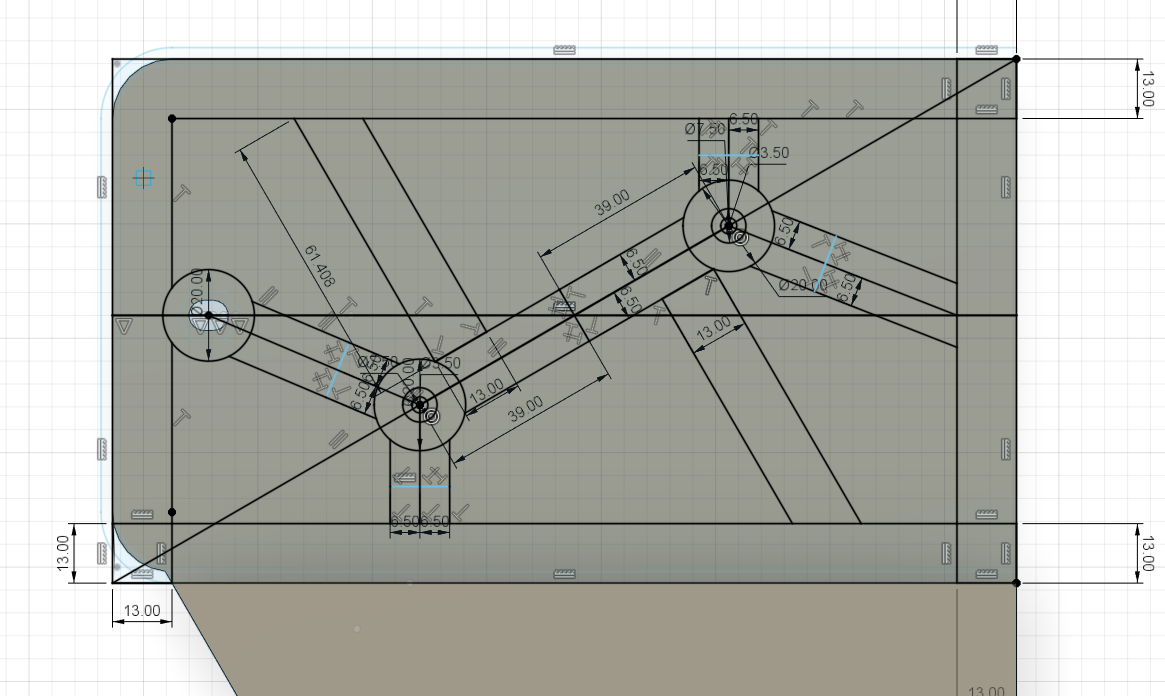Pick the vertical 13.00 dimension at the bottom-left corner
The height and width of the screenshot is (696, 1165).
coord(63,553)
